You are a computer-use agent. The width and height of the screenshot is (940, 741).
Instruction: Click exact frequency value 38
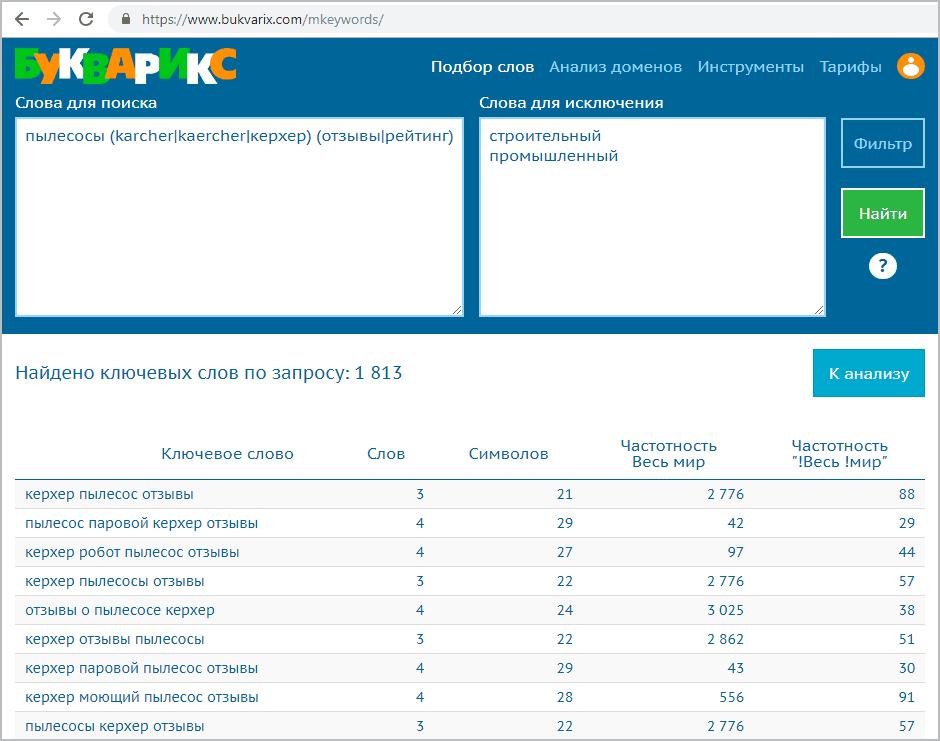(x=906, y=610)
